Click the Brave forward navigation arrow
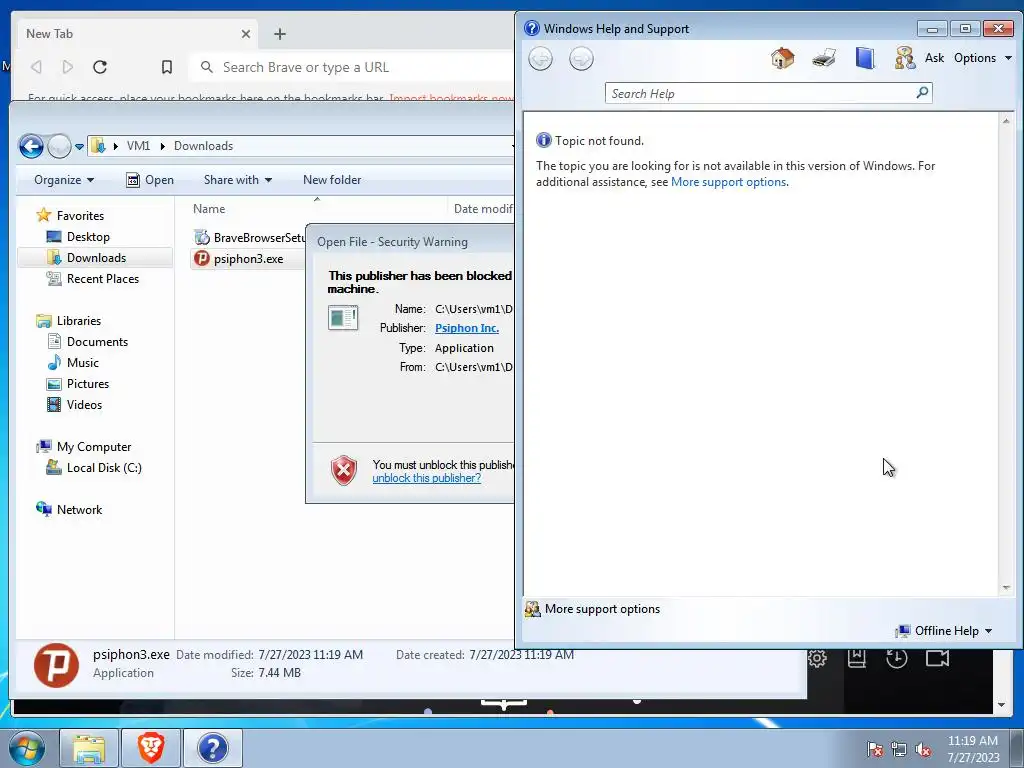 [67, 67]
